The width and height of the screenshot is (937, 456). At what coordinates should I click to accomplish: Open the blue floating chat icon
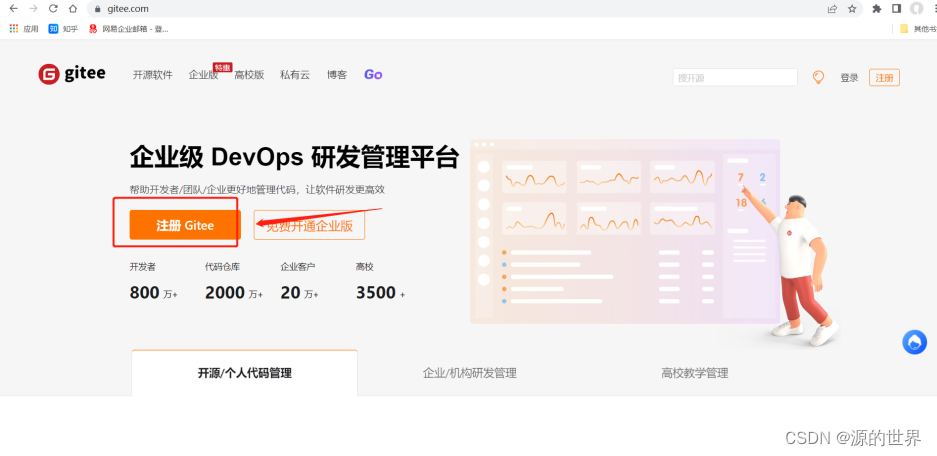pyautogui.click(x=914, y=342)
